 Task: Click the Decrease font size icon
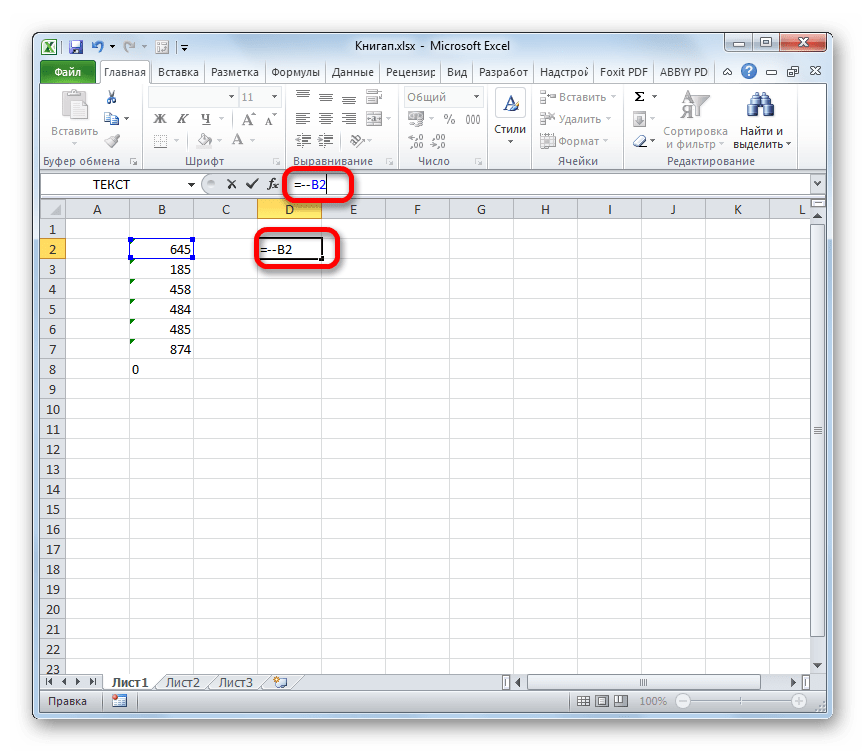click(x=271, y=119)
